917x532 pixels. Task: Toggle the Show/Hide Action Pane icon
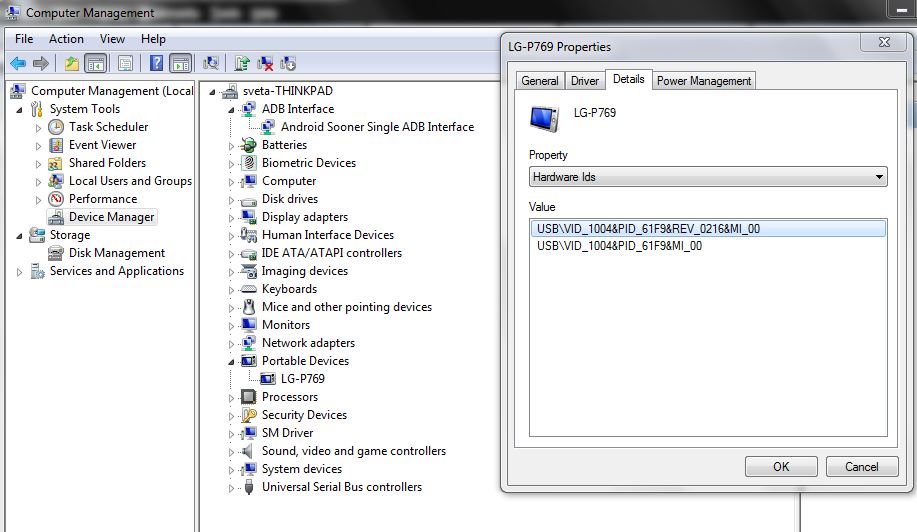click(181, 63)
